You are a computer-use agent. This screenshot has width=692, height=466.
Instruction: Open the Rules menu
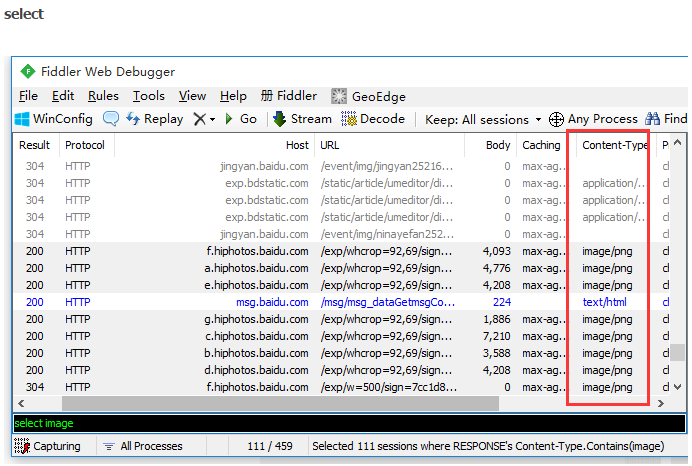[103, 96]
